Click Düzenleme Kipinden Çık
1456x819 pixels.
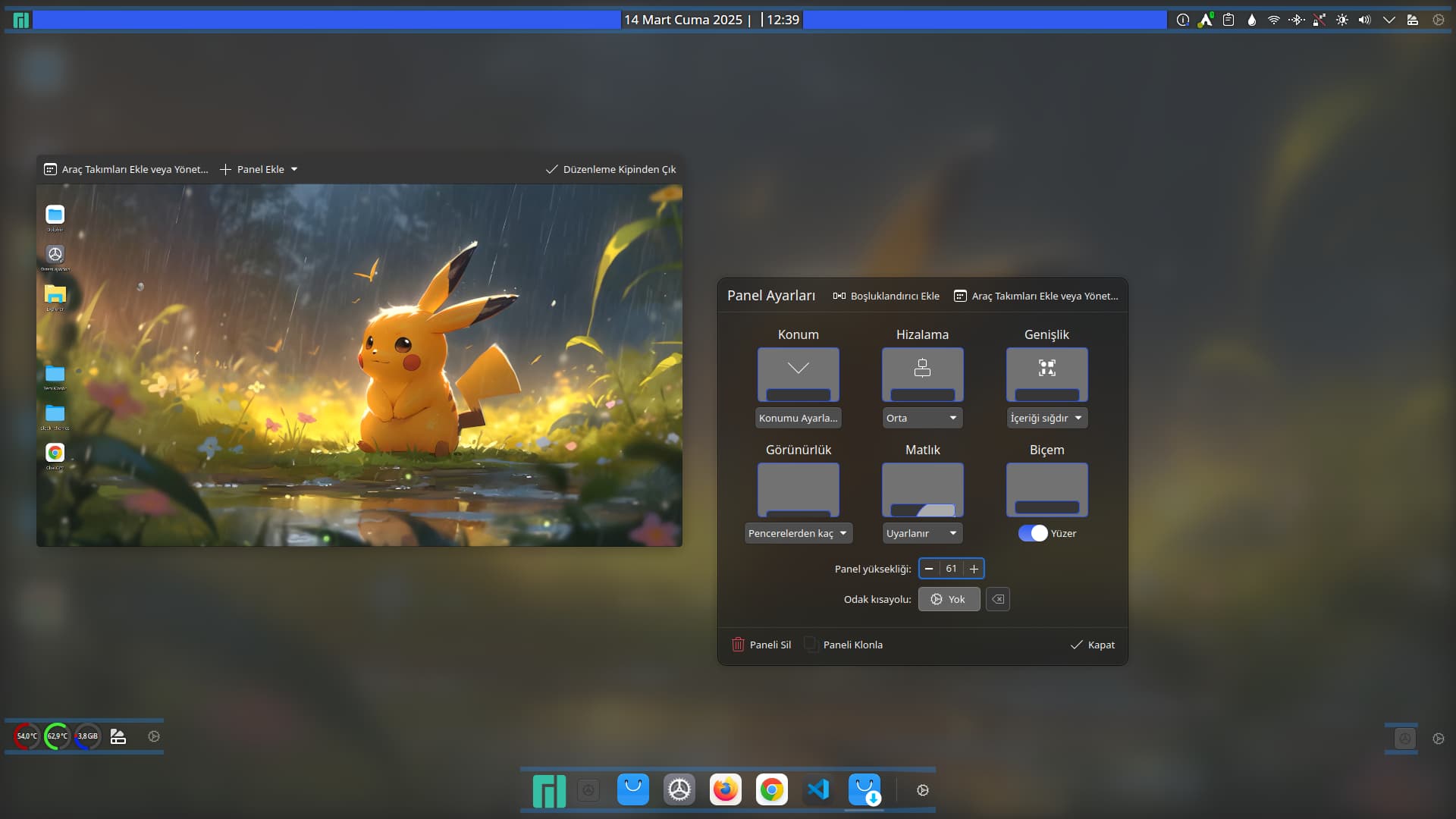[x=610, y=169]
